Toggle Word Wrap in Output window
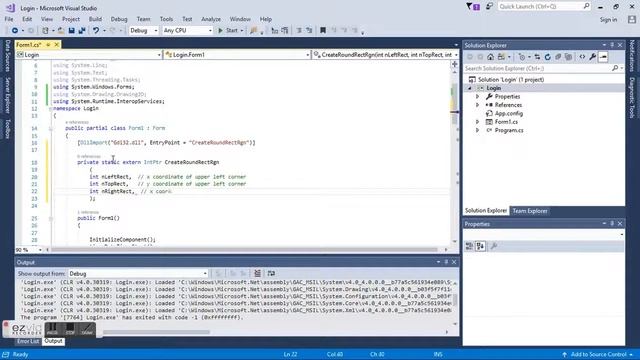The width and height of the screenshot is (640, 360). 271,273
